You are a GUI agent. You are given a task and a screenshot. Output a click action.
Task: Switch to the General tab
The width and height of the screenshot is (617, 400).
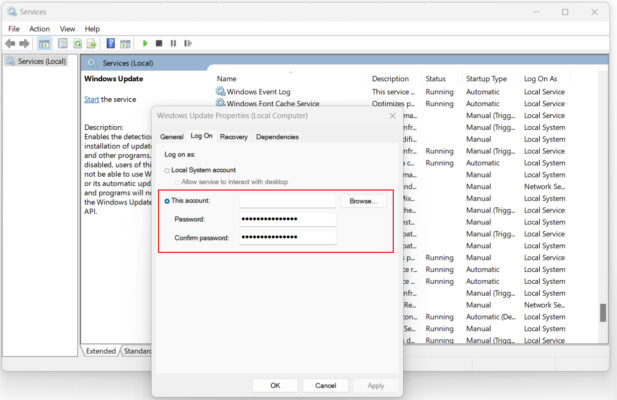point(172,137)
